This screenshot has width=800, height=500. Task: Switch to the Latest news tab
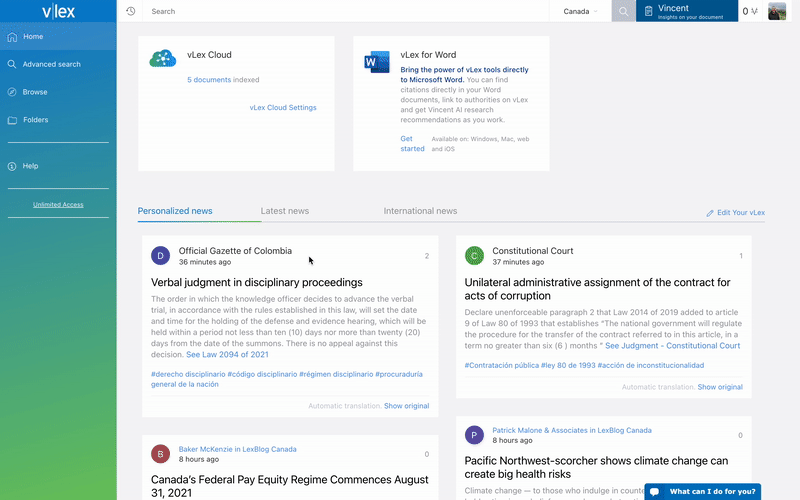(285, 211)
